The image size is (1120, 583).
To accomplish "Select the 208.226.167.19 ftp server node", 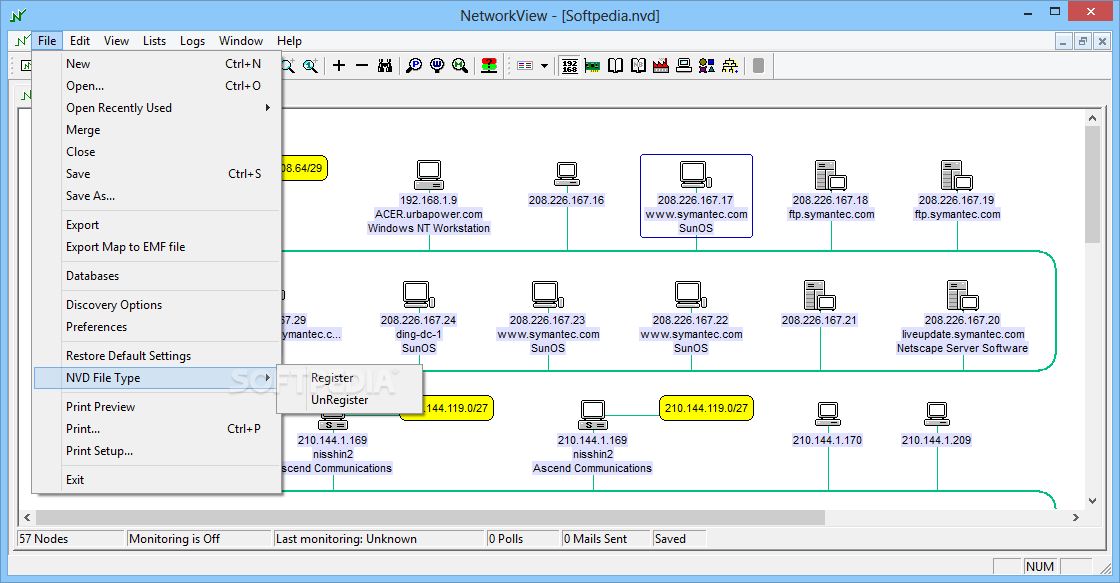I will (x=957, y=190).
